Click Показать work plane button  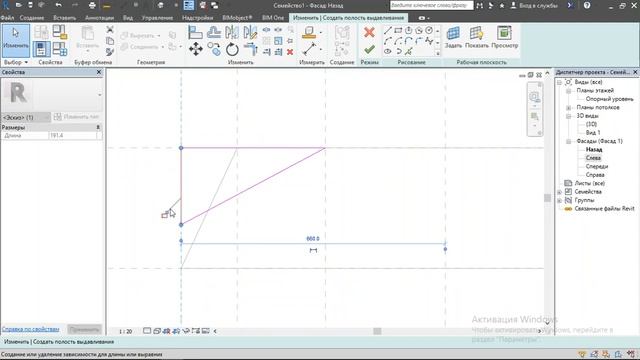point(476,38)
